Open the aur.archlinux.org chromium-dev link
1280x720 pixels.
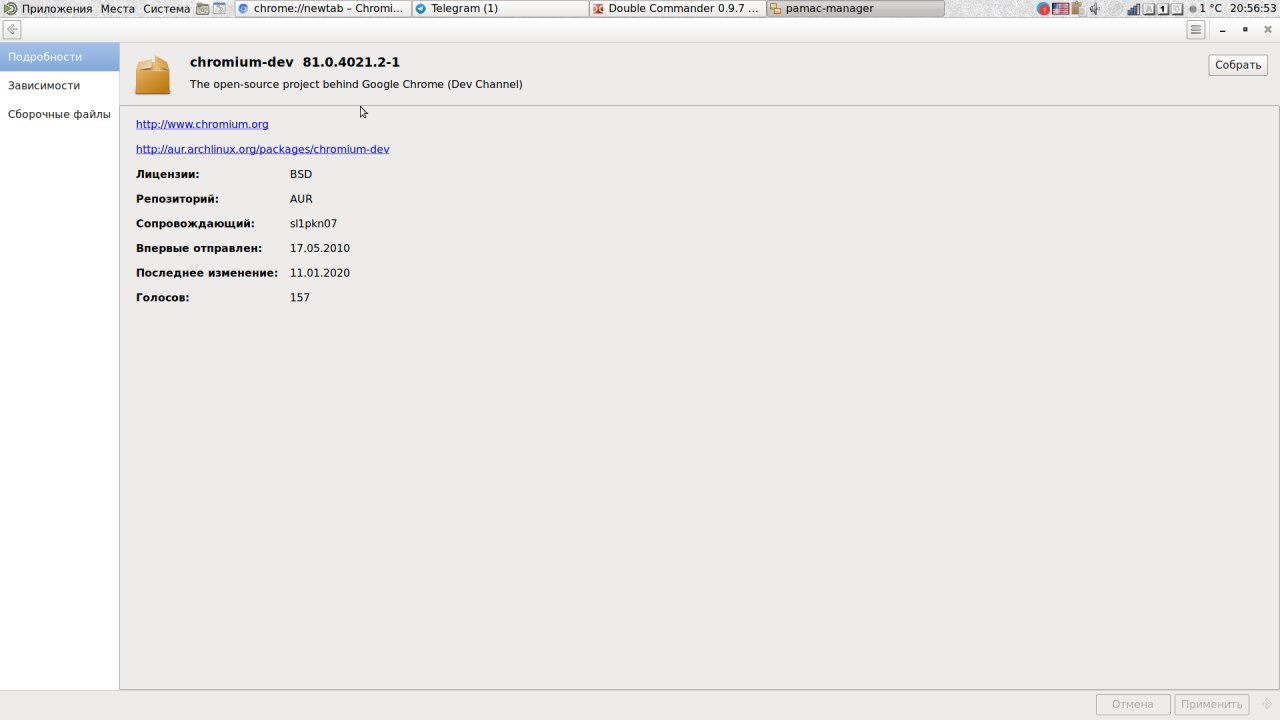(x=263, y=149)
